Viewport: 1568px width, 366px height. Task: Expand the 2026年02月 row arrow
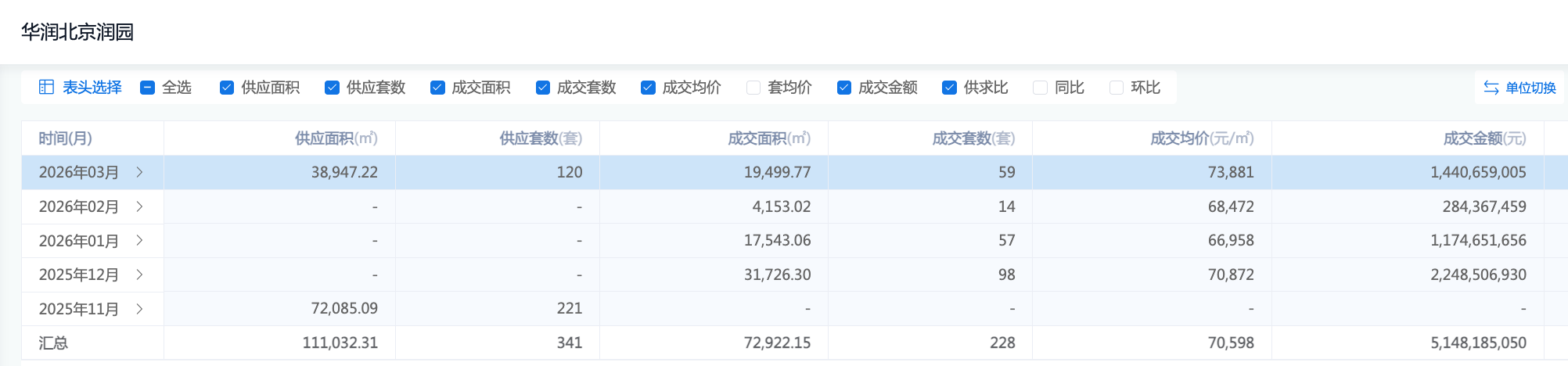pos(140,206)
